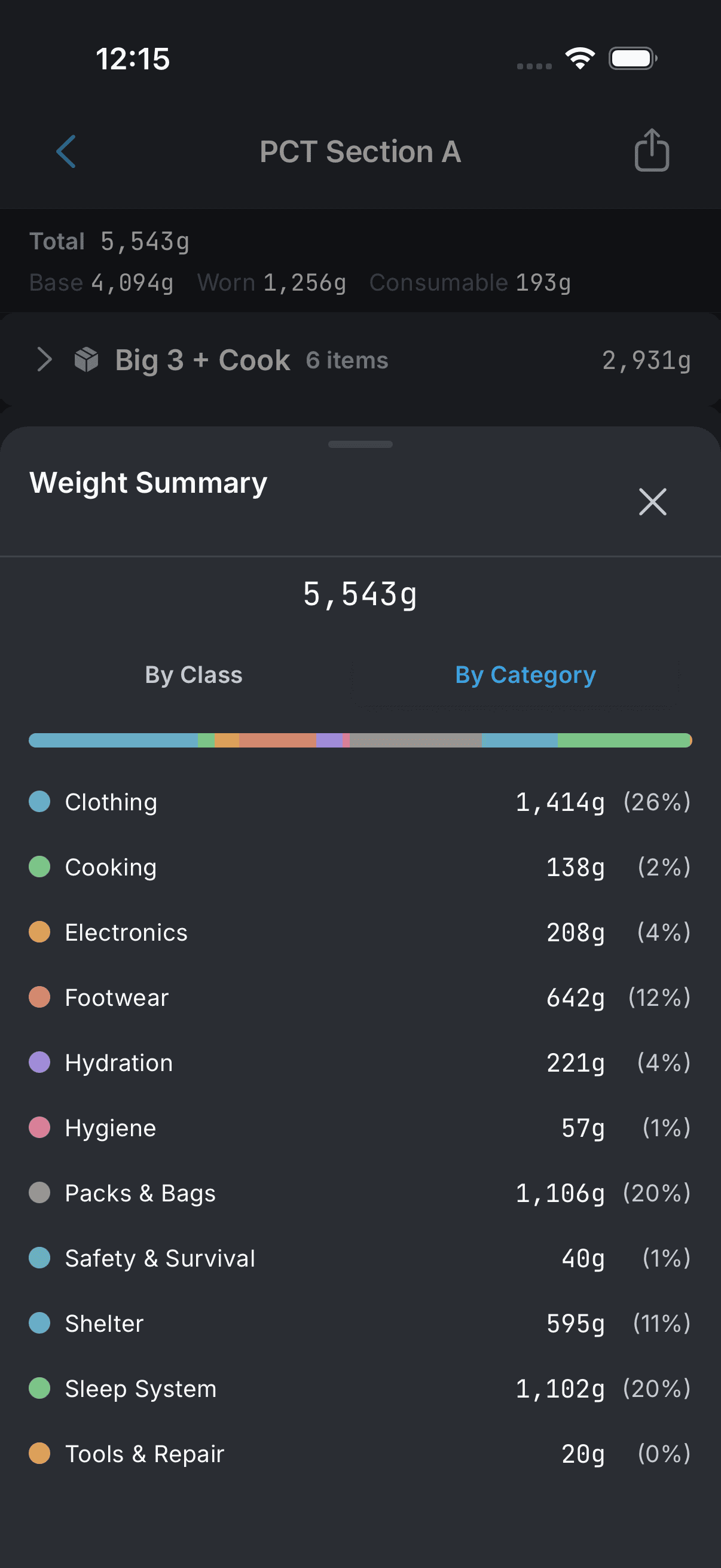Close the Weight Summary sheet

click(x=652, y=502)
